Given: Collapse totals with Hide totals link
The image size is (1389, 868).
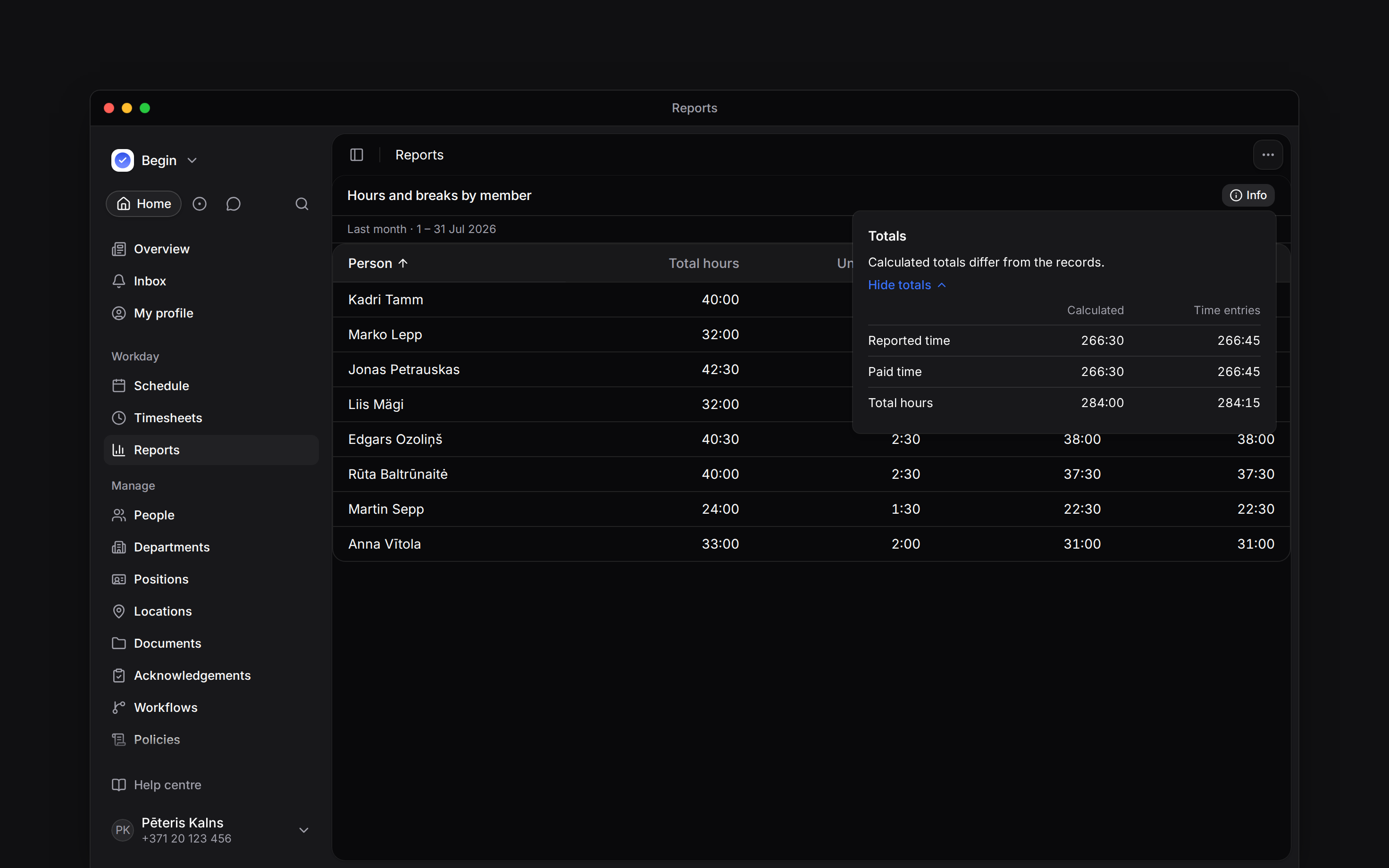Looking at the screenshot, I should 906,285.
